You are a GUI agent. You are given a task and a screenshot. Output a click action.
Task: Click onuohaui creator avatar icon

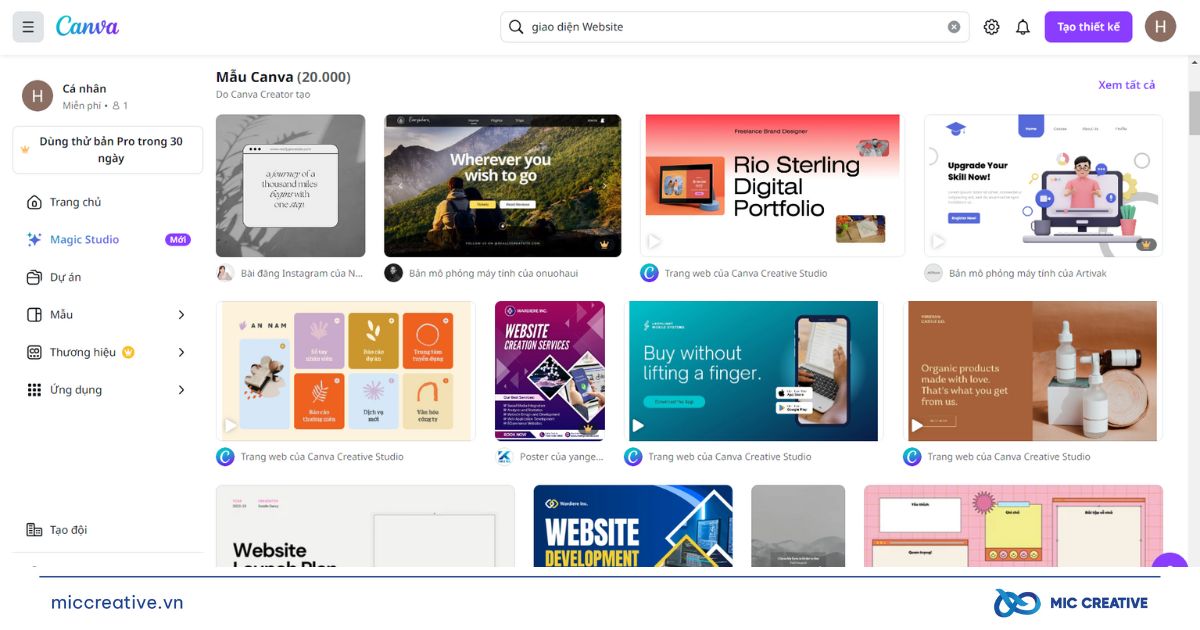coord(393,273)
